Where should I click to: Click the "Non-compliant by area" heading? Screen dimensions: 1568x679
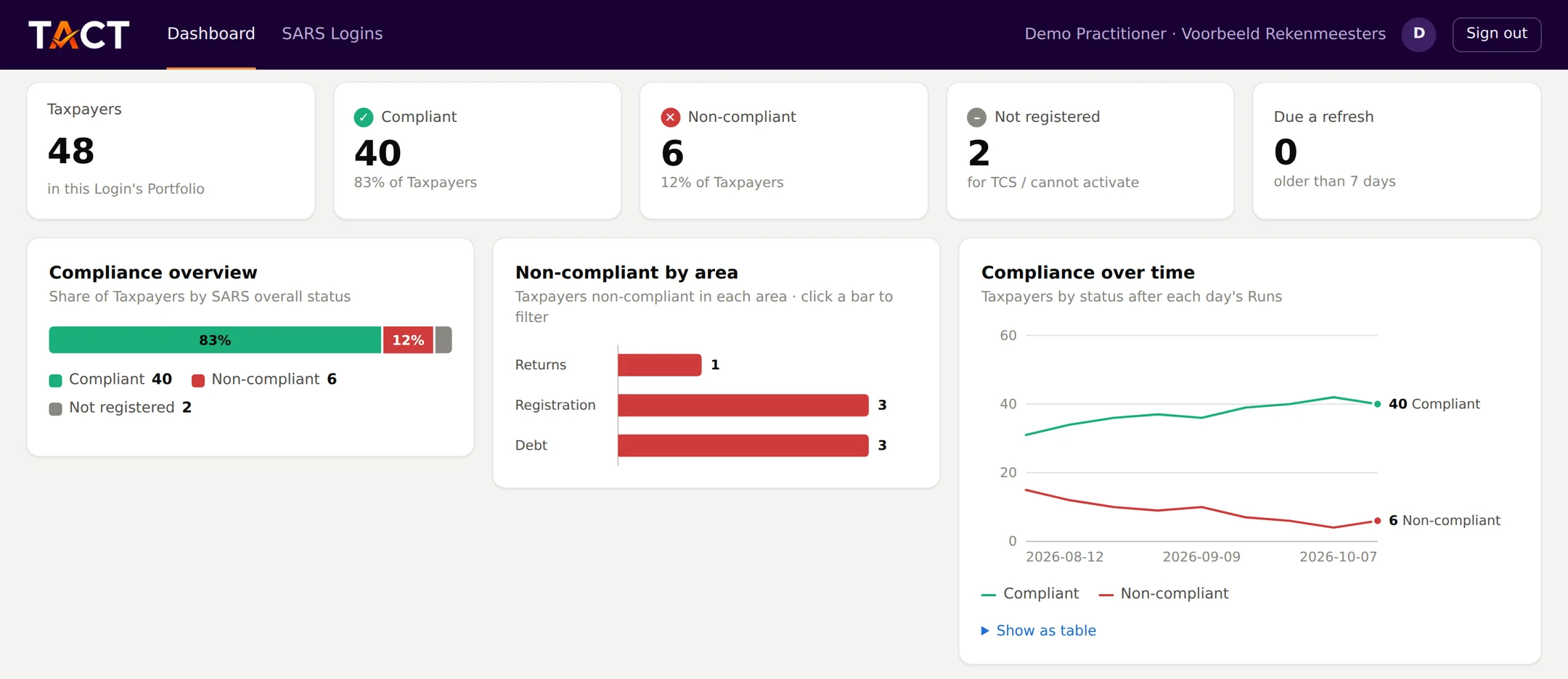pos(626,273)
